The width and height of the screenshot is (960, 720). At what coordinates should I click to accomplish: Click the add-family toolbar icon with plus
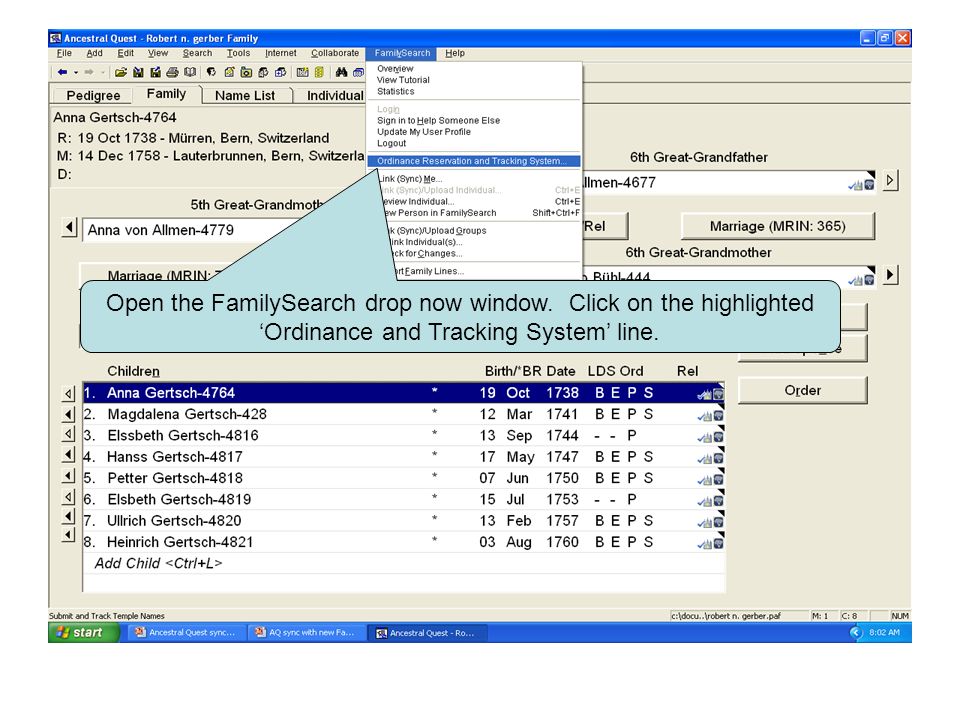[280, 72]
